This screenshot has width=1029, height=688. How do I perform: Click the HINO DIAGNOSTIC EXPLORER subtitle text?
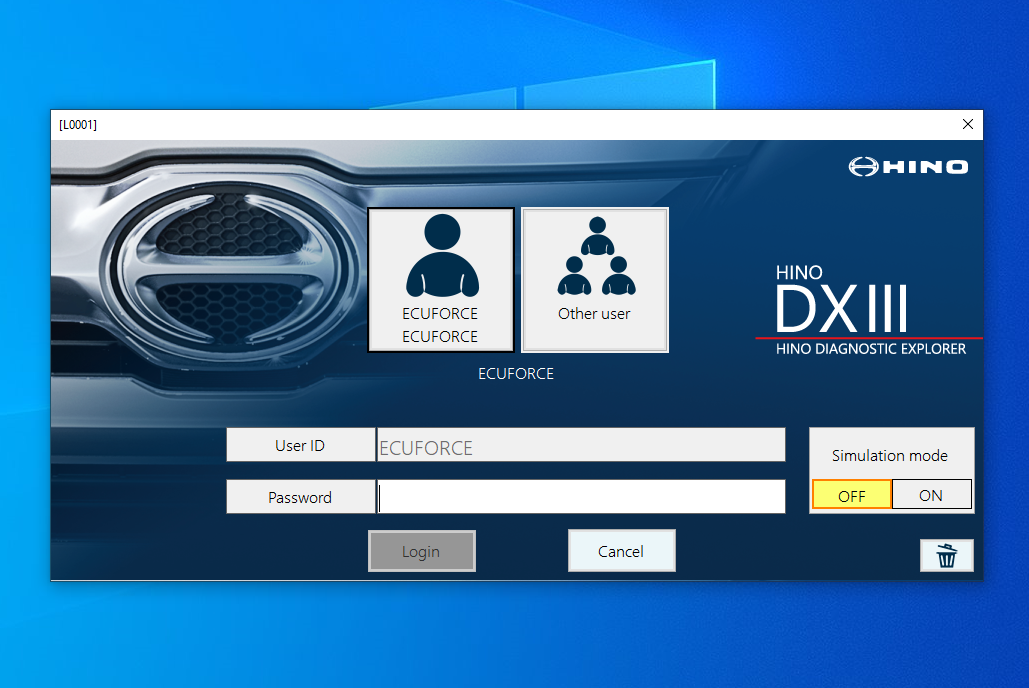click(871, 349)
